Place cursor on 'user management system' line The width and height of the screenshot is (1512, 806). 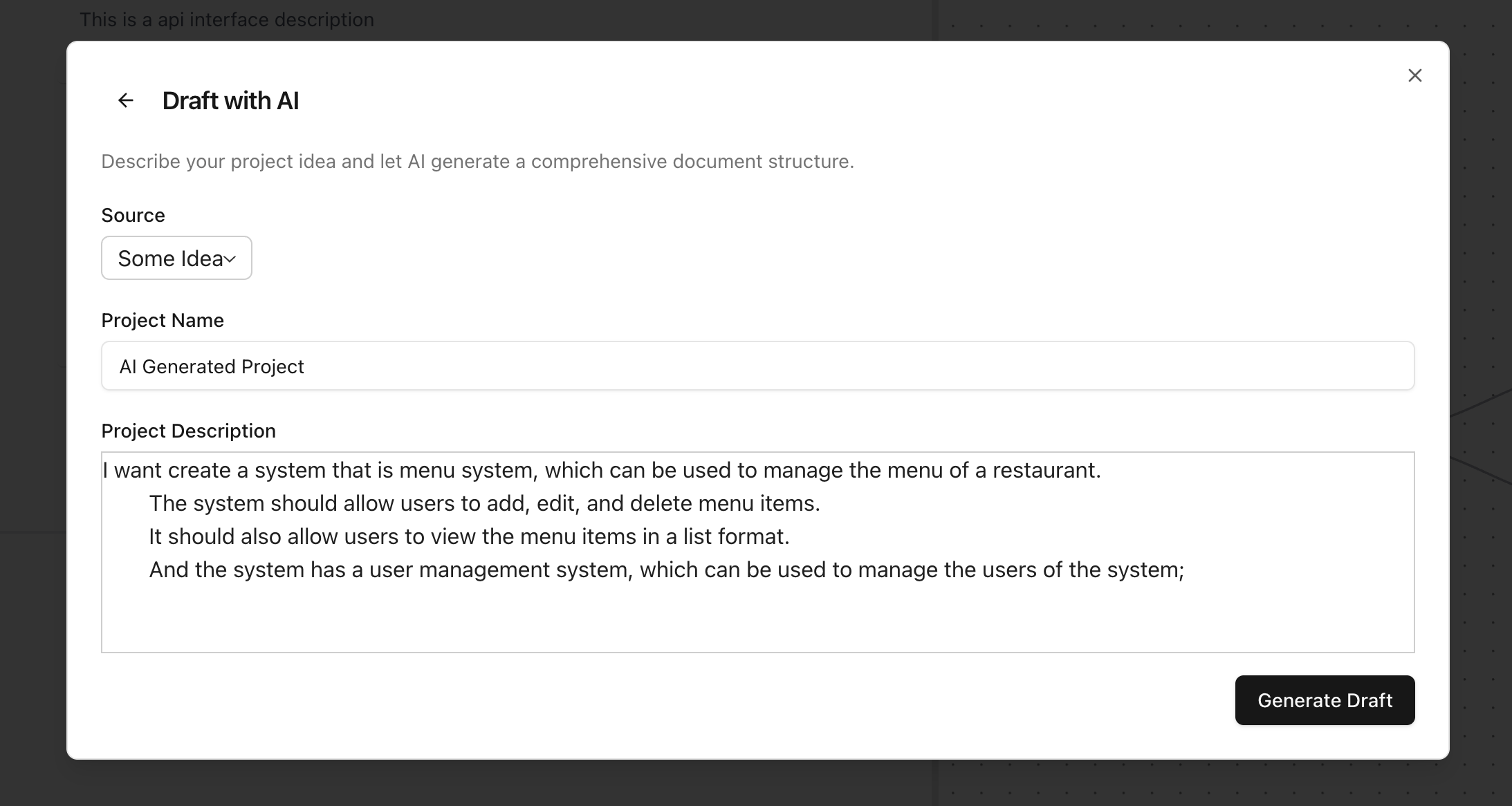pyautogui.click(x=667, y=570)
